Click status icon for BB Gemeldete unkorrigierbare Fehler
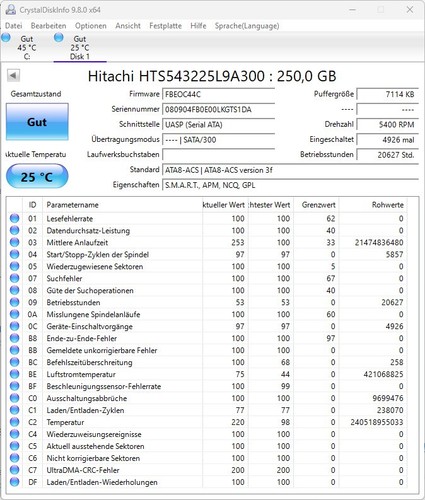Screen dimensions: 425x500 pos(14,350)
